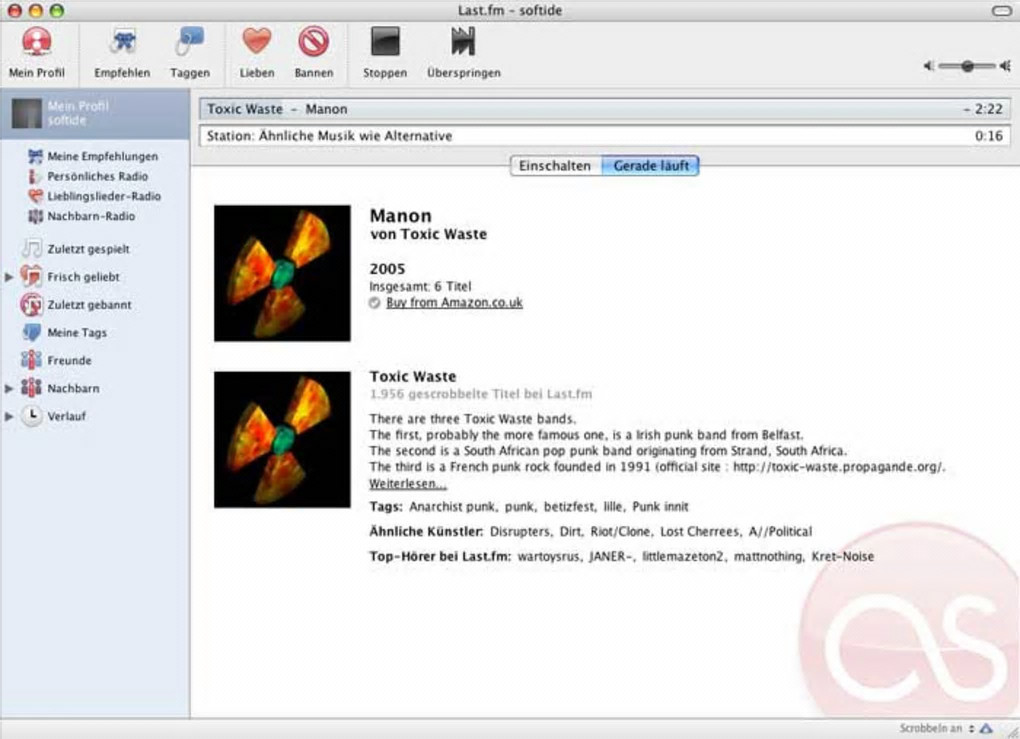This screenshot has width=1020, height=739.
Task: Switch to the Einschalten tab
Action: point(556,166)
